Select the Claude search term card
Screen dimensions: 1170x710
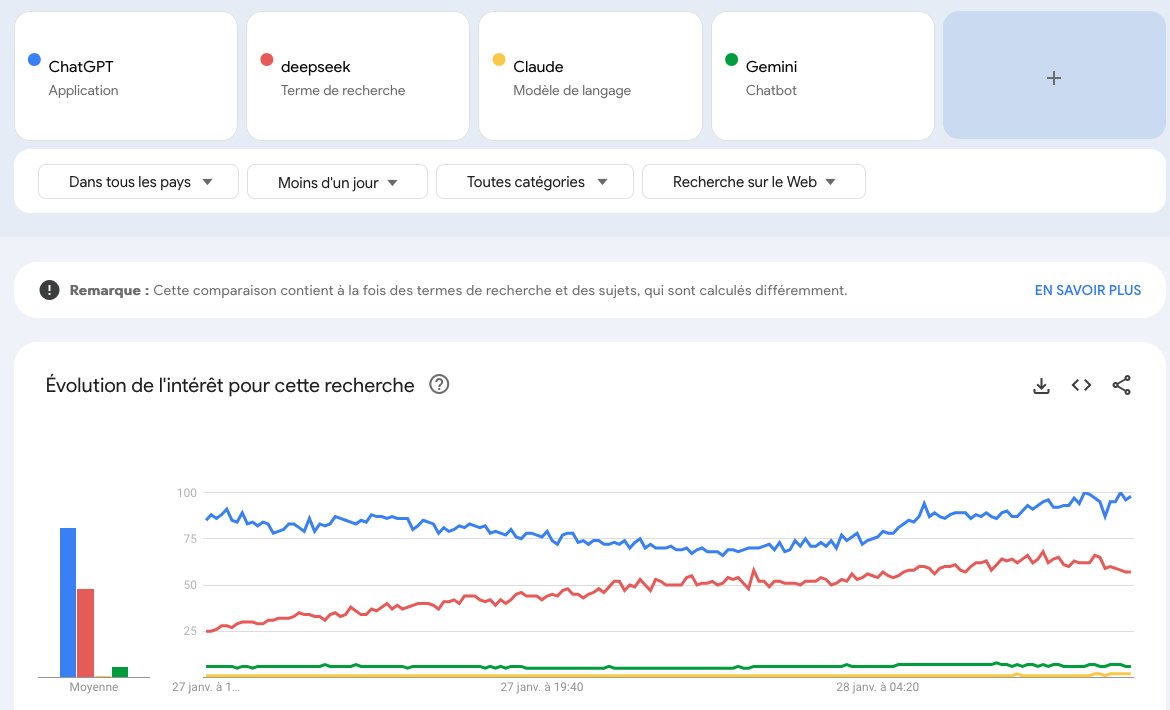point(590,75)
